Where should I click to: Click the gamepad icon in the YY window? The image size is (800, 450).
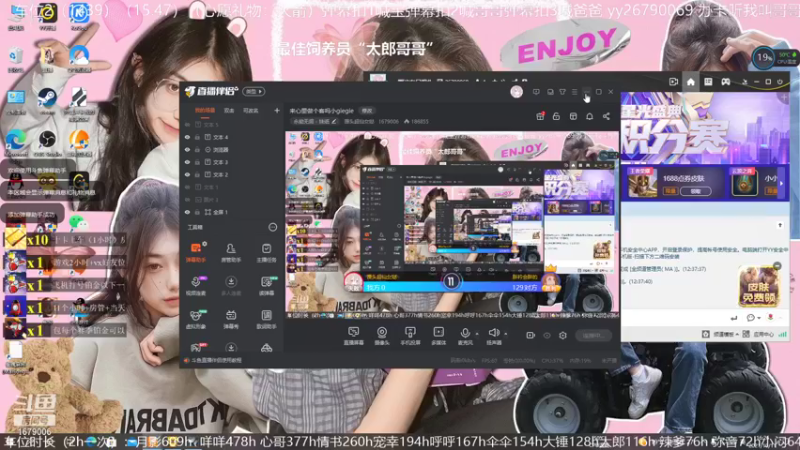[x=726, y=82]
